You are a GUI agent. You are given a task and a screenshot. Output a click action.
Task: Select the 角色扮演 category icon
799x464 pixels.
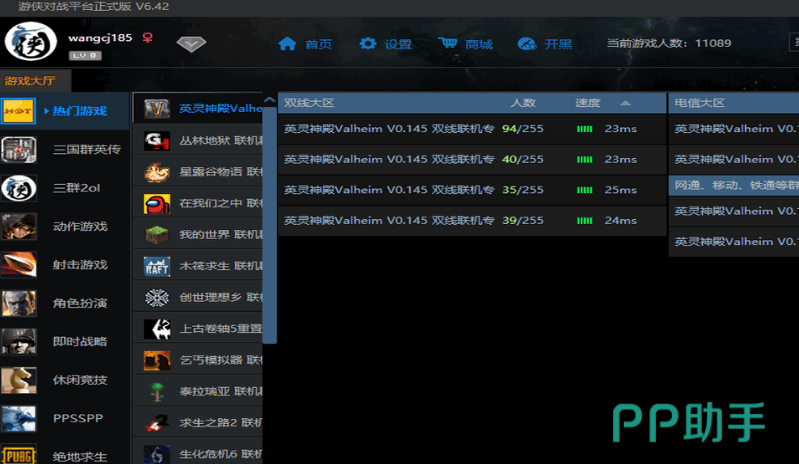click(18, 304)
